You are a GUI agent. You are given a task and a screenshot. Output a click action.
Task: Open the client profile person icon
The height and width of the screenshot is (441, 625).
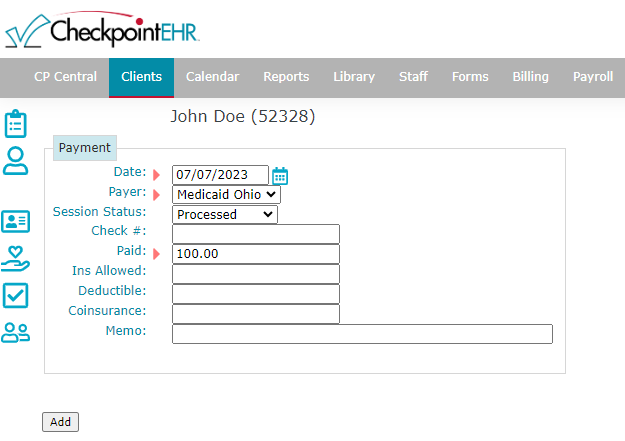pos(16,161)
